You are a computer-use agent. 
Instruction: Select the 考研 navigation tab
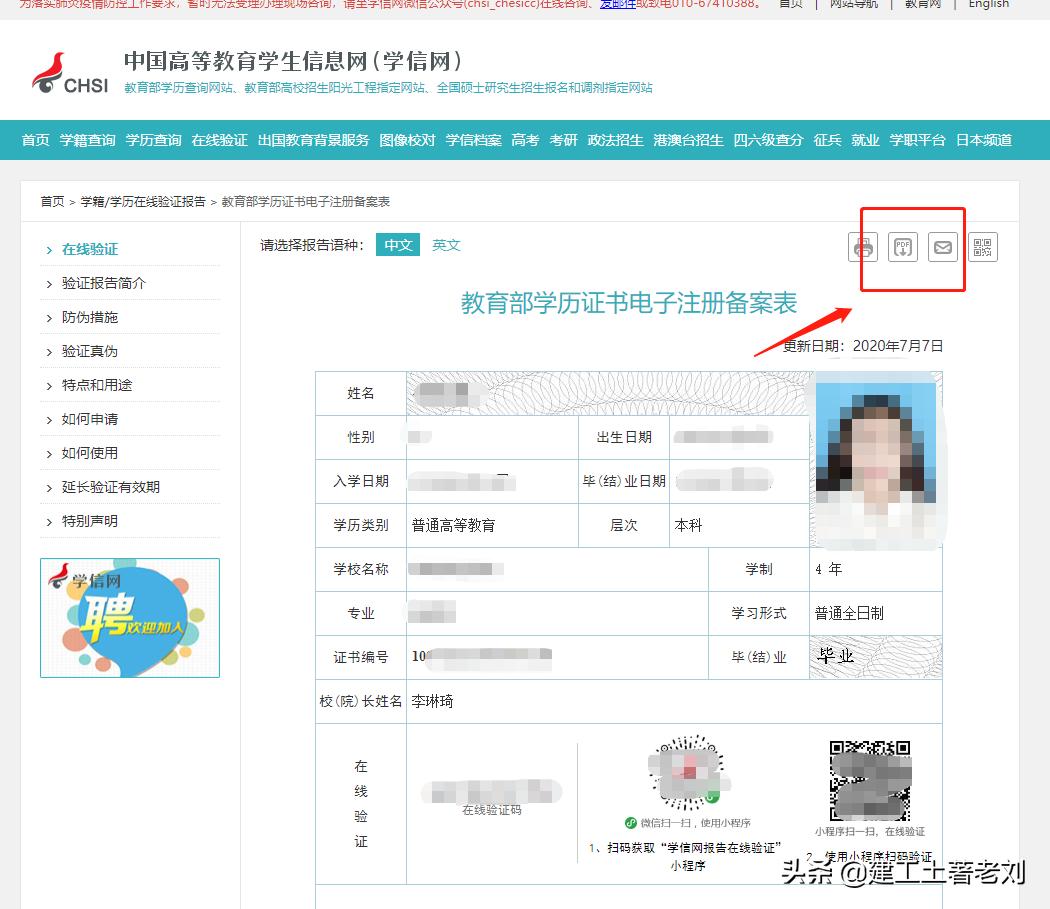pos(564,141)
